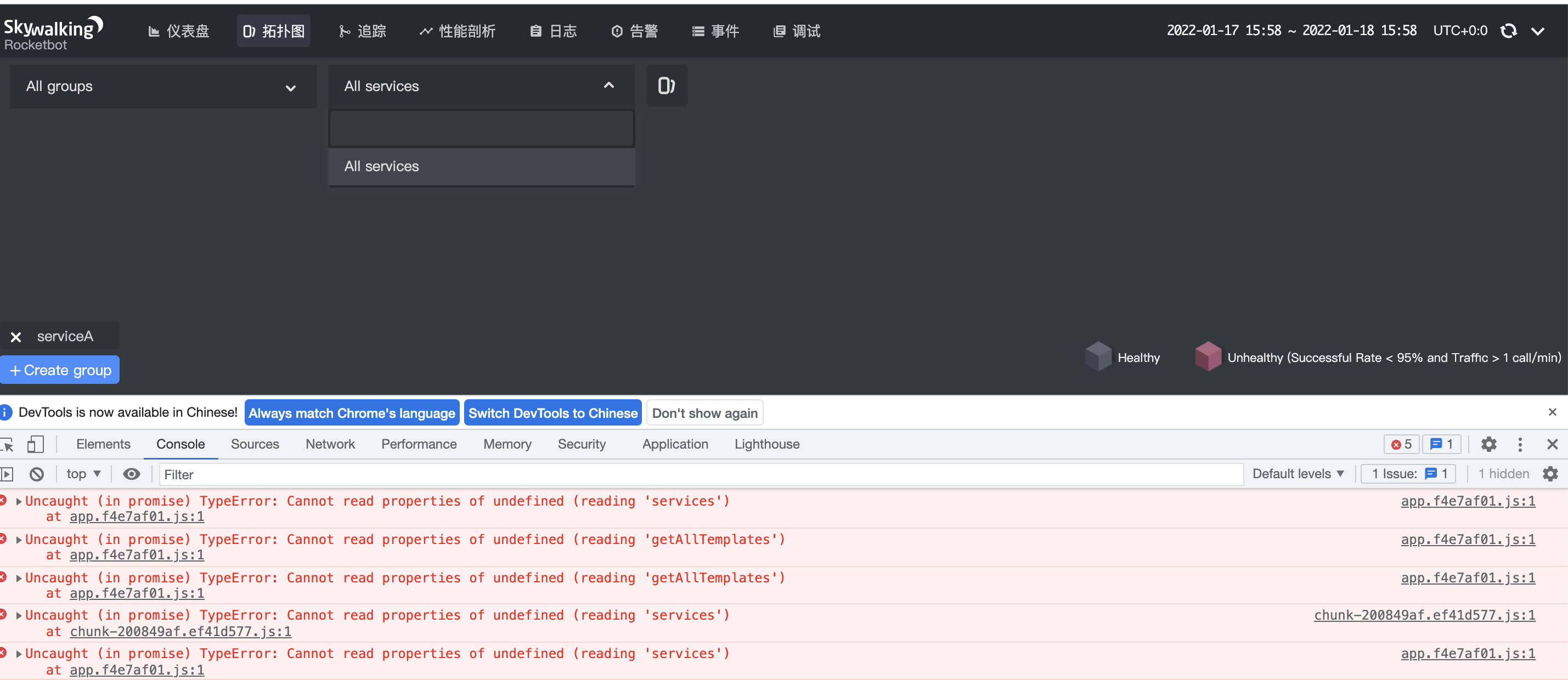This screenshot has height=680, width=1568.
Task: Open the DevTools settings gear icon
Action: (x=1489, y=445)
